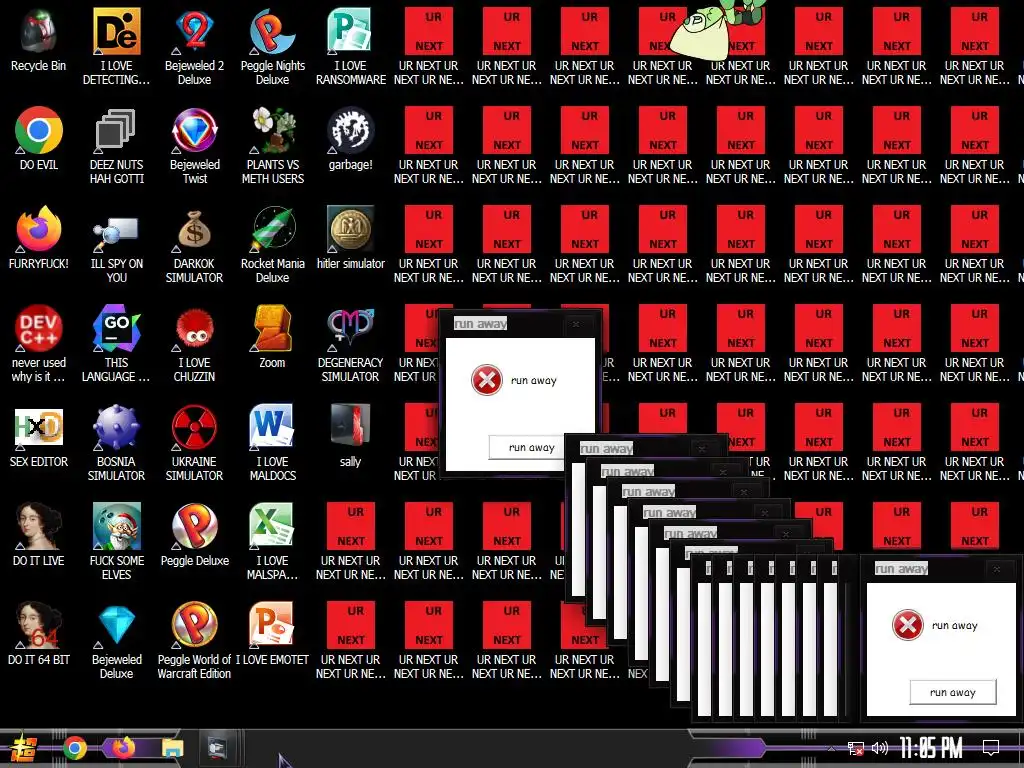Select the UR NEXT icon right of garbage!
The width and height of the screenshot is (1024, 768).
[x=428, y=131]
